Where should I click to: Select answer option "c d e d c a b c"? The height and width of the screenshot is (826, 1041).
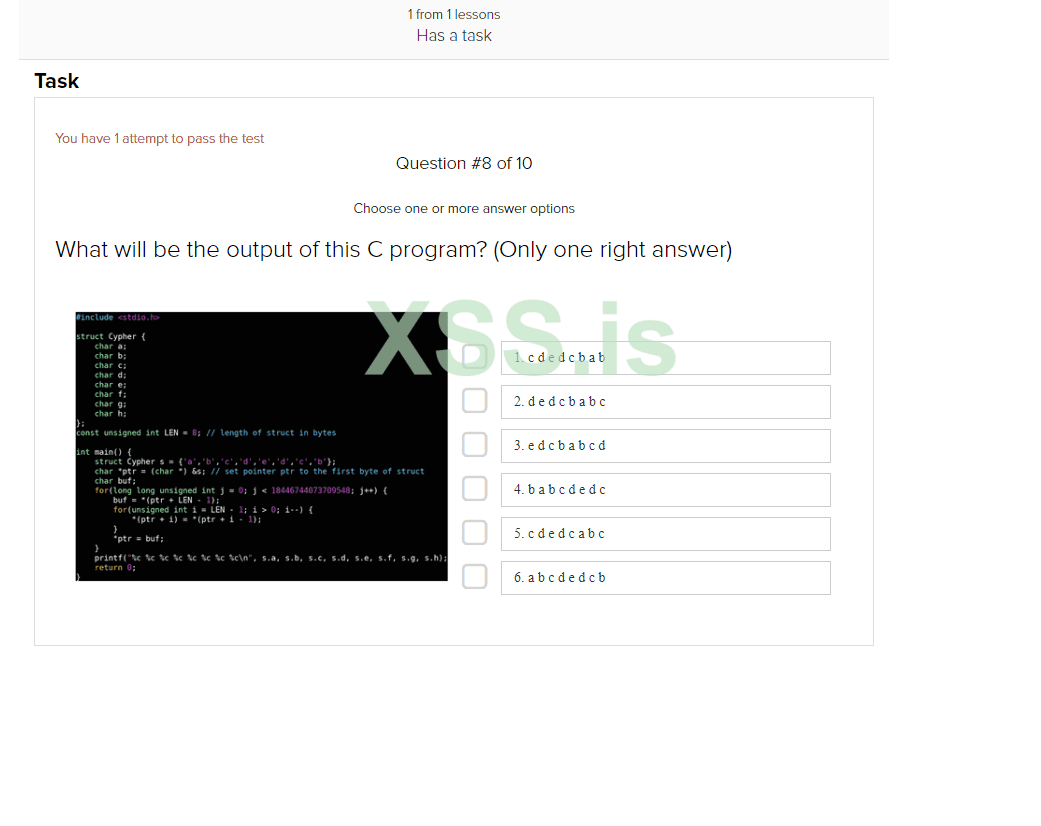click(665, 533)
